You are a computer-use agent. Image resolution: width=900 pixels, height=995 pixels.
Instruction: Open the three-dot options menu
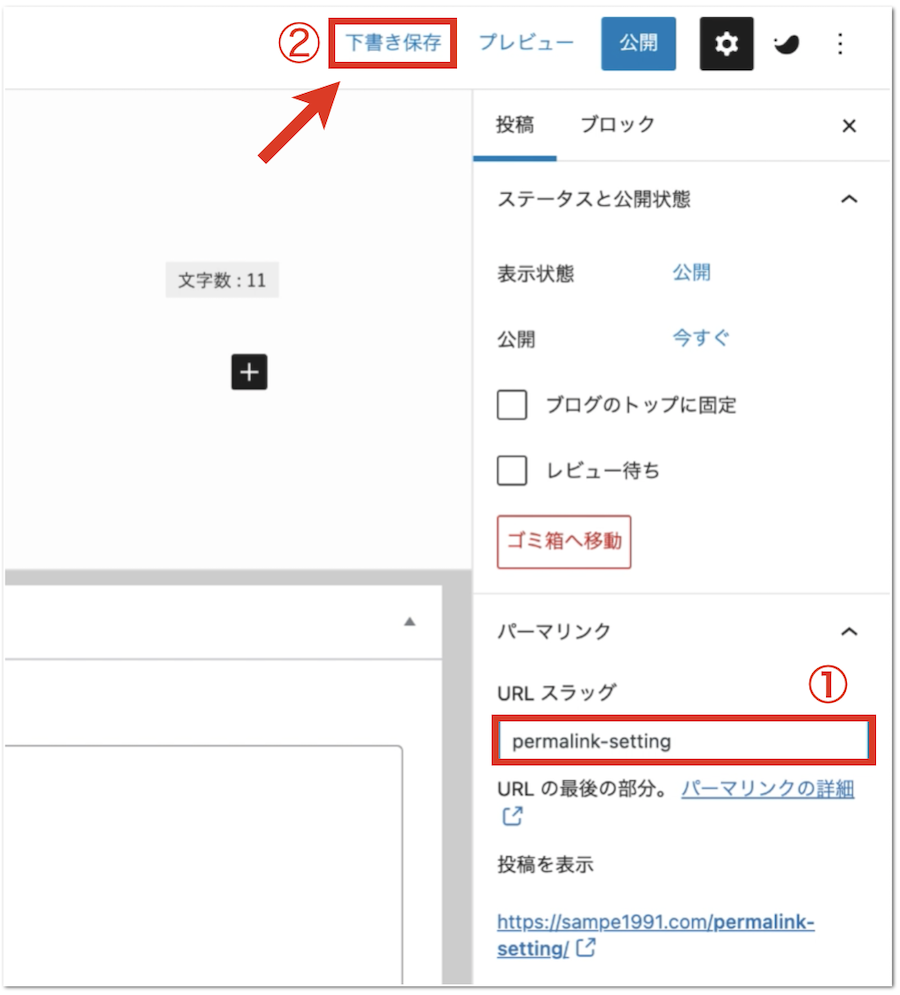pos(840,44)
